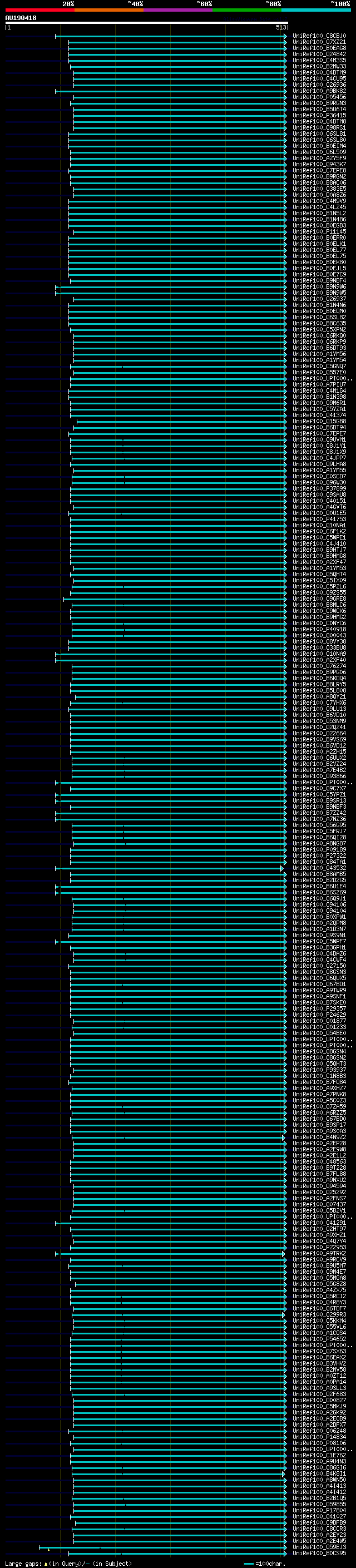Open hit UniRef100_C8CBJ0
This screenshot has height=1568, width=356.
click(x=319, y=36)
